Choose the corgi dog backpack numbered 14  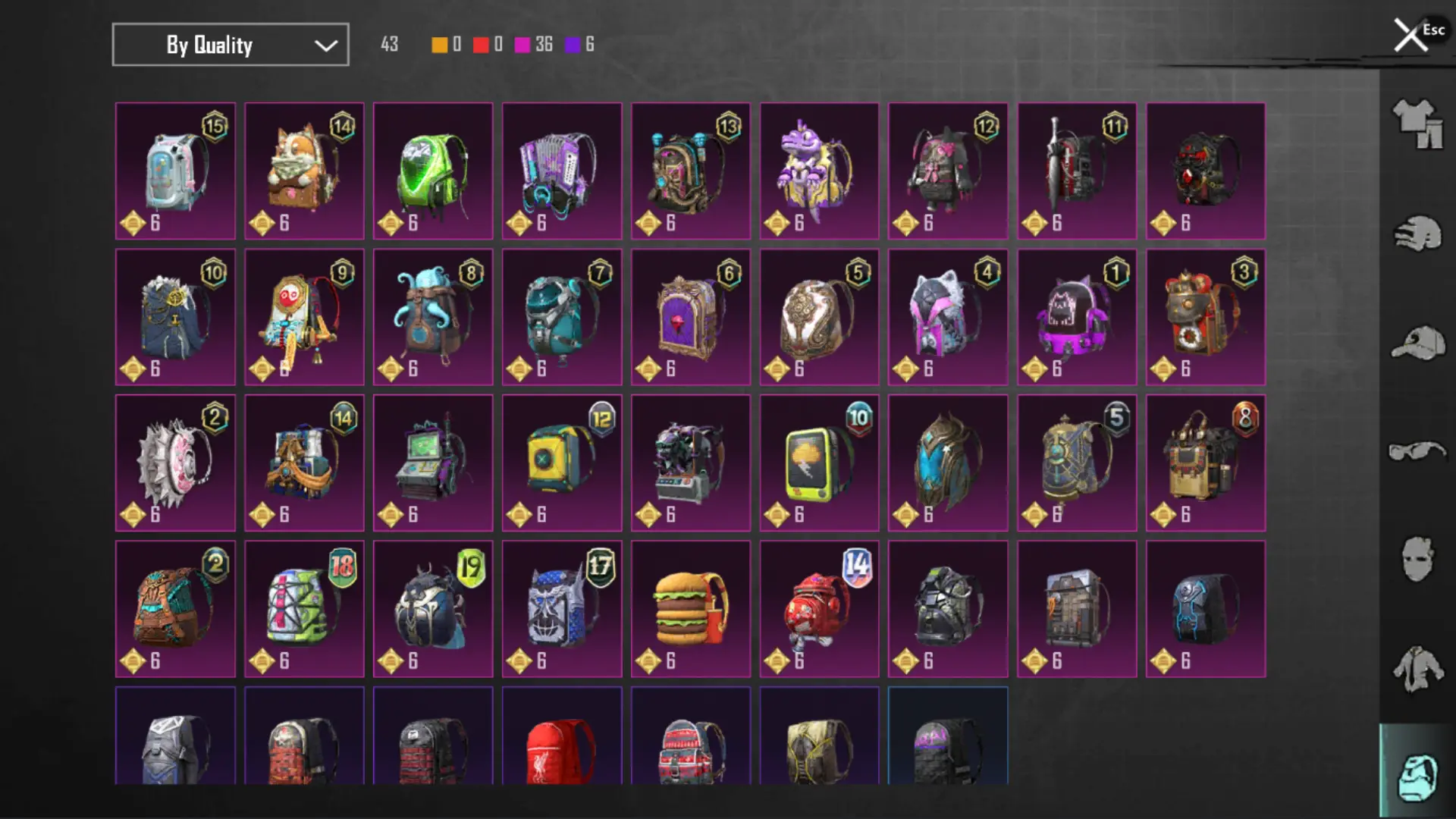304,171
